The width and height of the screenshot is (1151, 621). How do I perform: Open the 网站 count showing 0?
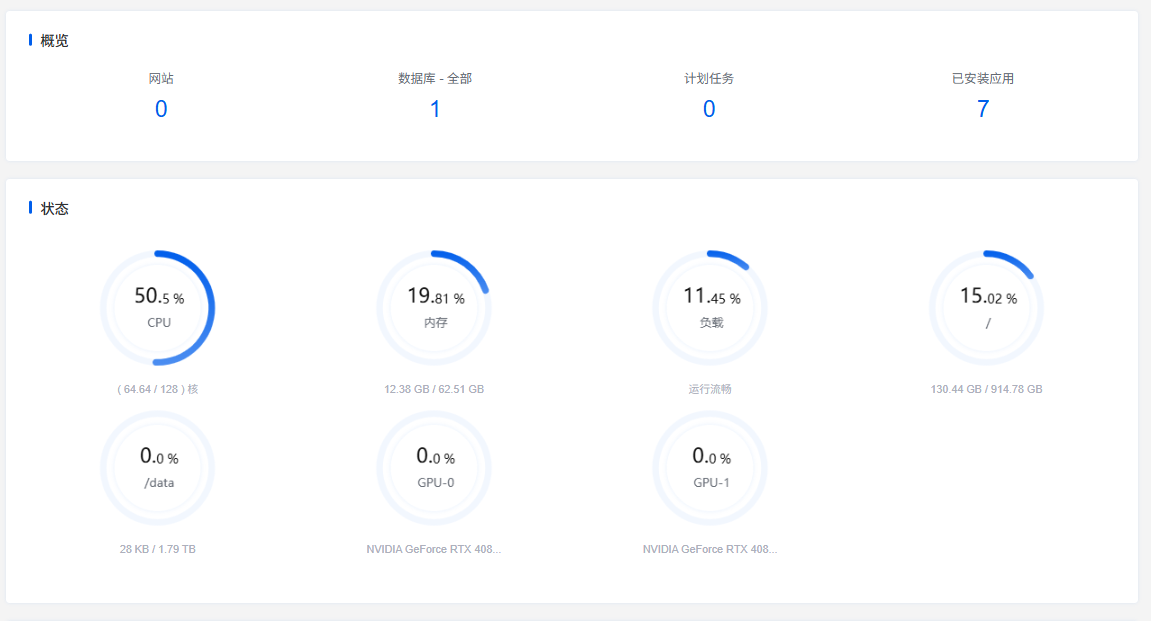(161, 109)
